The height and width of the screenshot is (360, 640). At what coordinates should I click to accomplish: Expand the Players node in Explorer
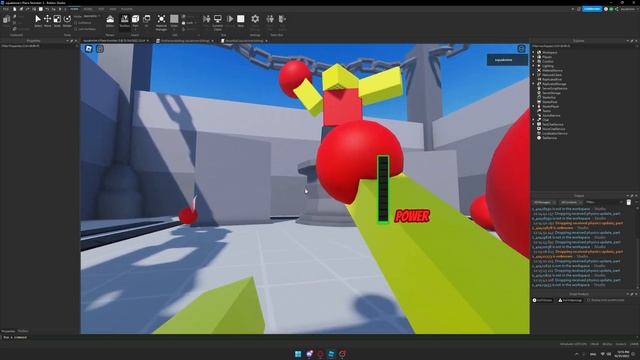tap(533, 57)
